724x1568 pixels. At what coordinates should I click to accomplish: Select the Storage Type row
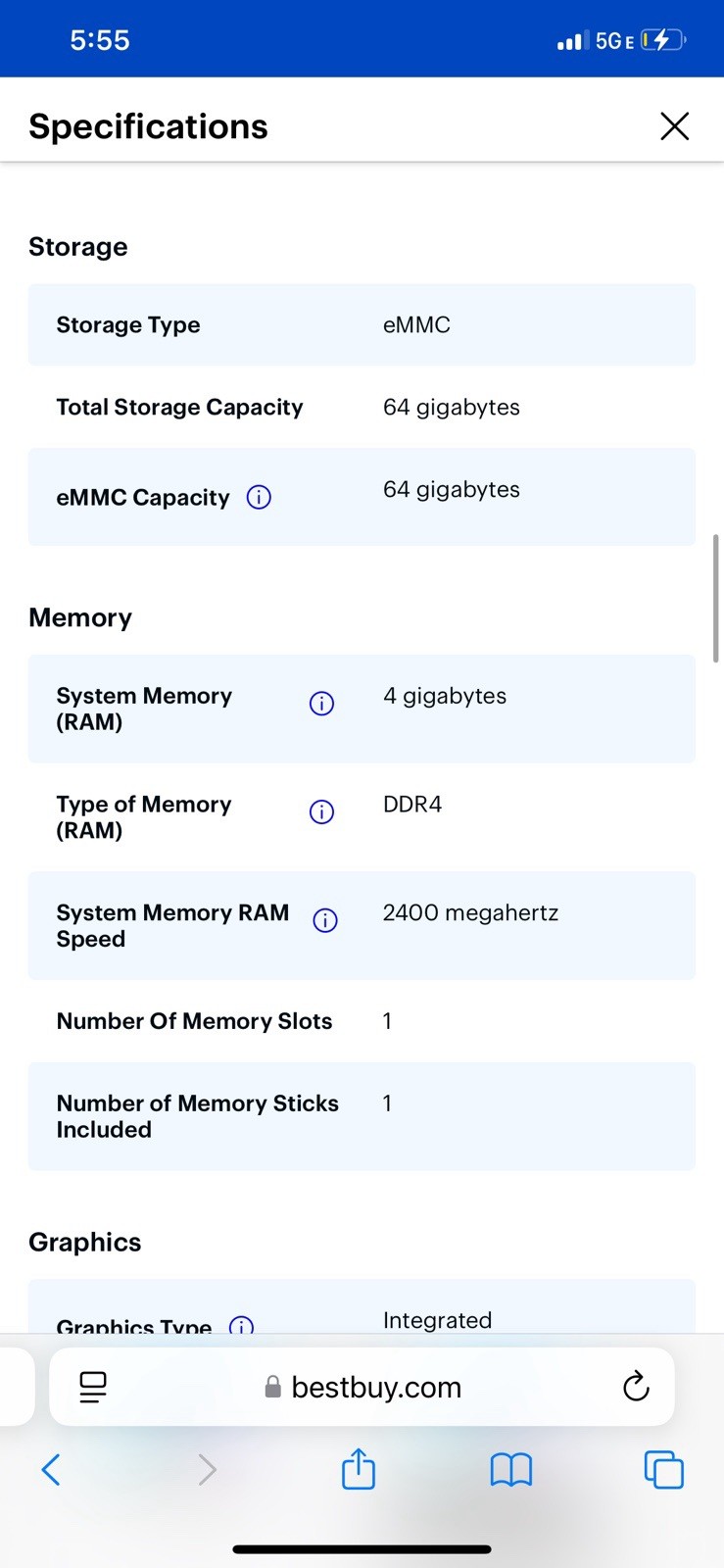click(362, 324)
